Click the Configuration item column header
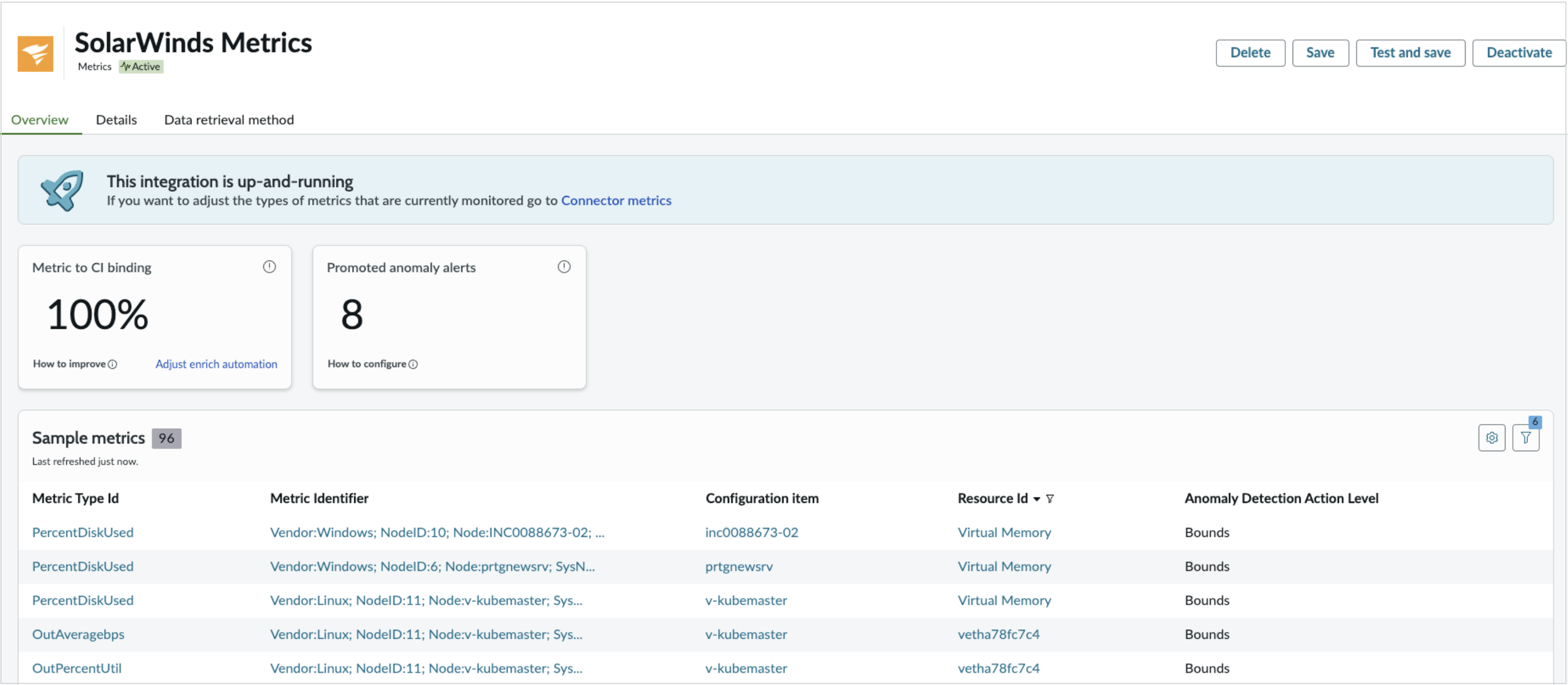1568x685 pixels. tap(761, 498)
